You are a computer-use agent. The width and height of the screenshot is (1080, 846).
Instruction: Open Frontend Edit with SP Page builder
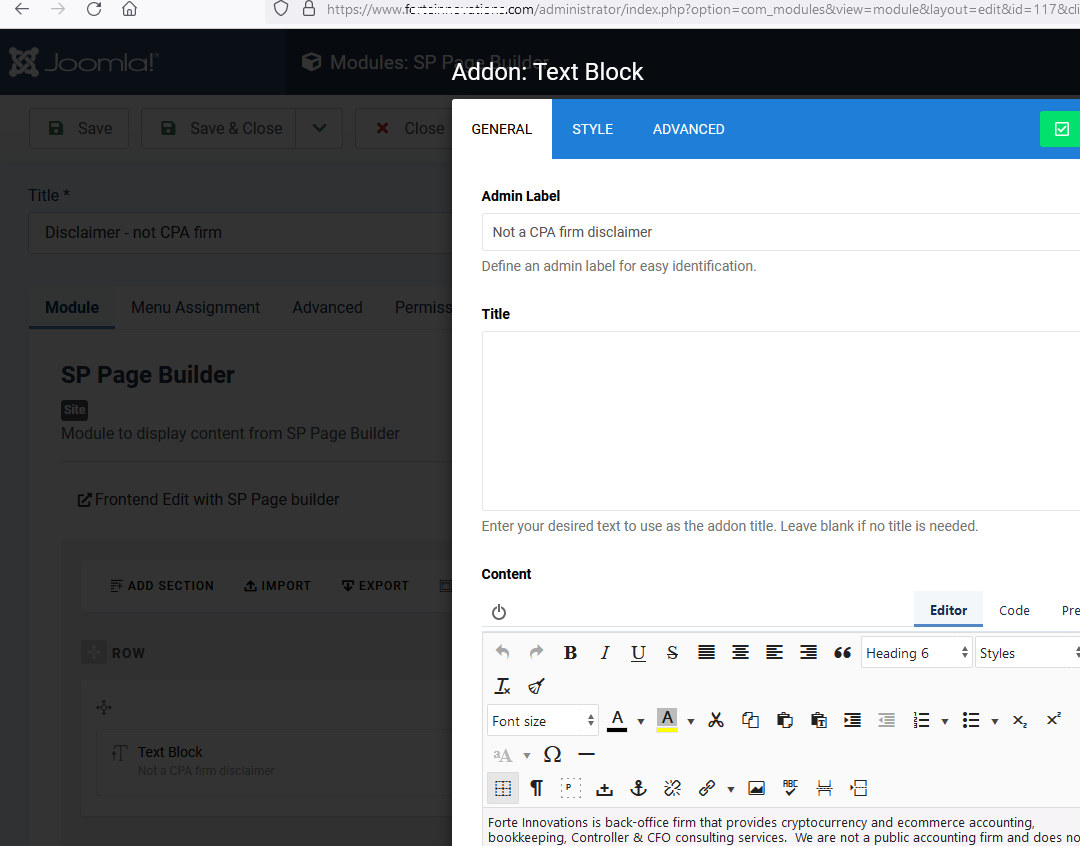click(x=208, y=499)
